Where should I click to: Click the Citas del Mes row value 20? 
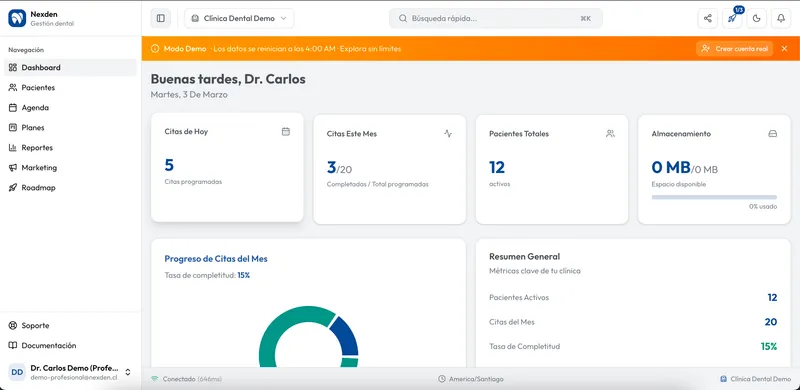click(770, 322)
